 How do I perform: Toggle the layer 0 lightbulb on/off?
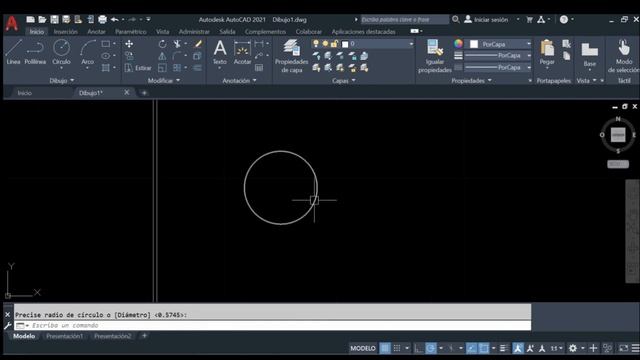tap(316, 44)
